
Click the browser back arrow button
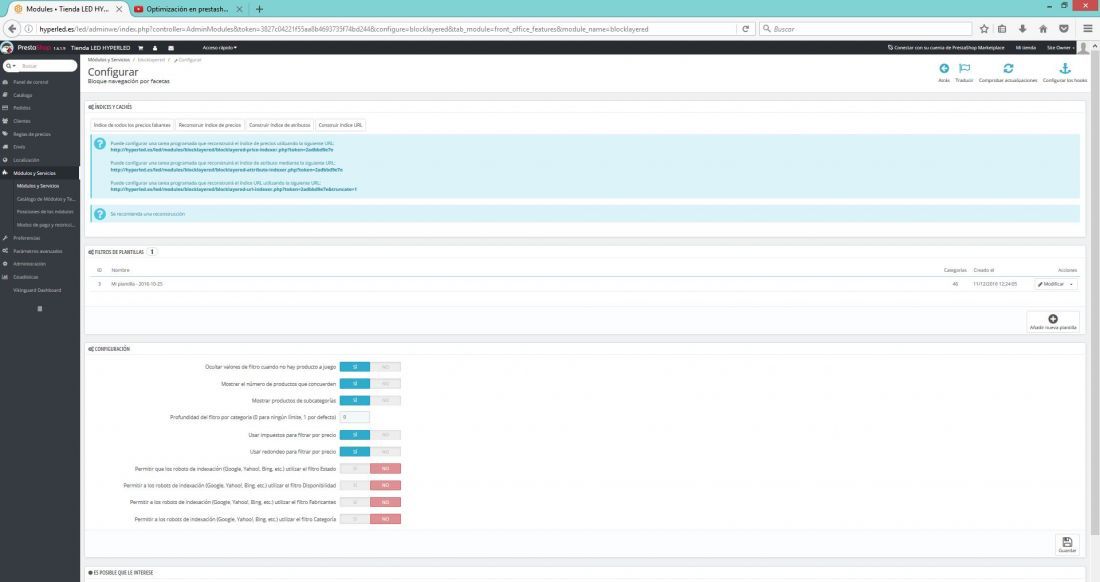(x=11, y=29)
